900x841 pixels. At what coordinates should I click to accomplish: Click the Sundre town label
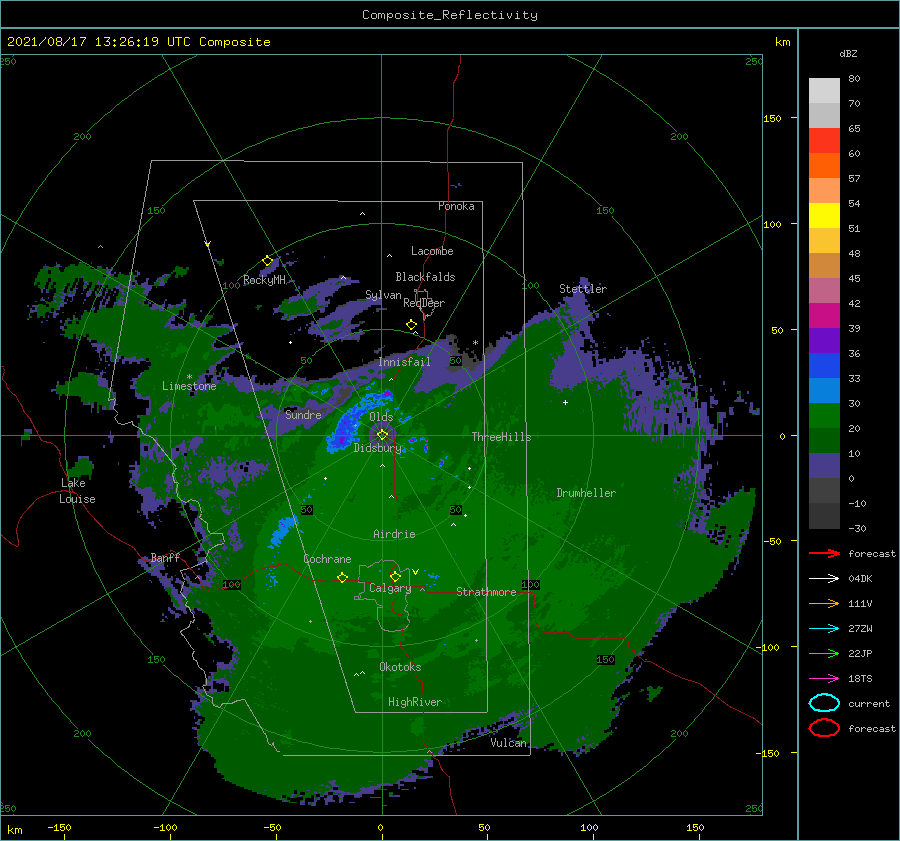point(303,414)
